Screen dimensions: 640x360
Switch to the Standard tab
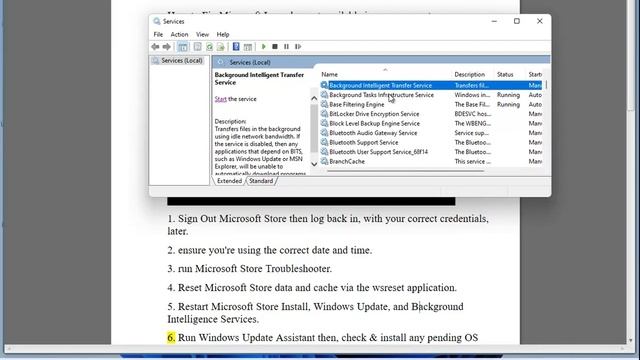(x=261, y=181)
